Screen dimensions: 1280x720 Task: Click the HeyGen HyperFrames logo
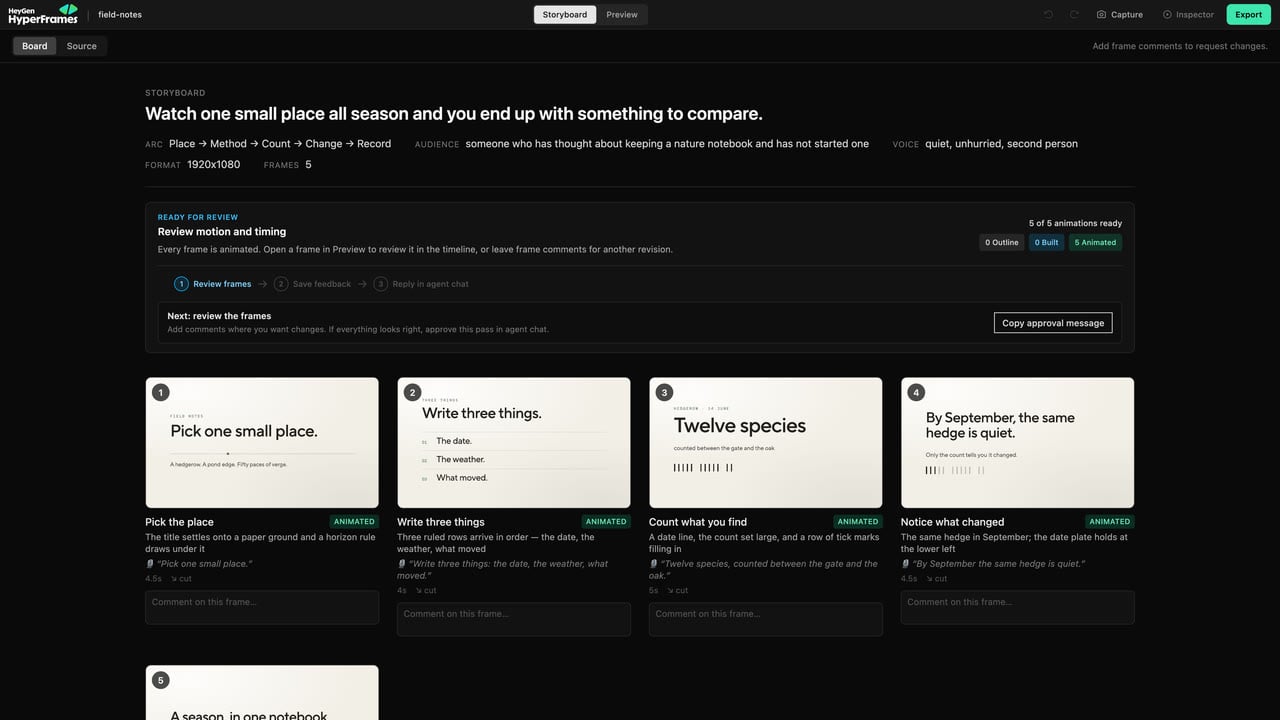(43, 14)
